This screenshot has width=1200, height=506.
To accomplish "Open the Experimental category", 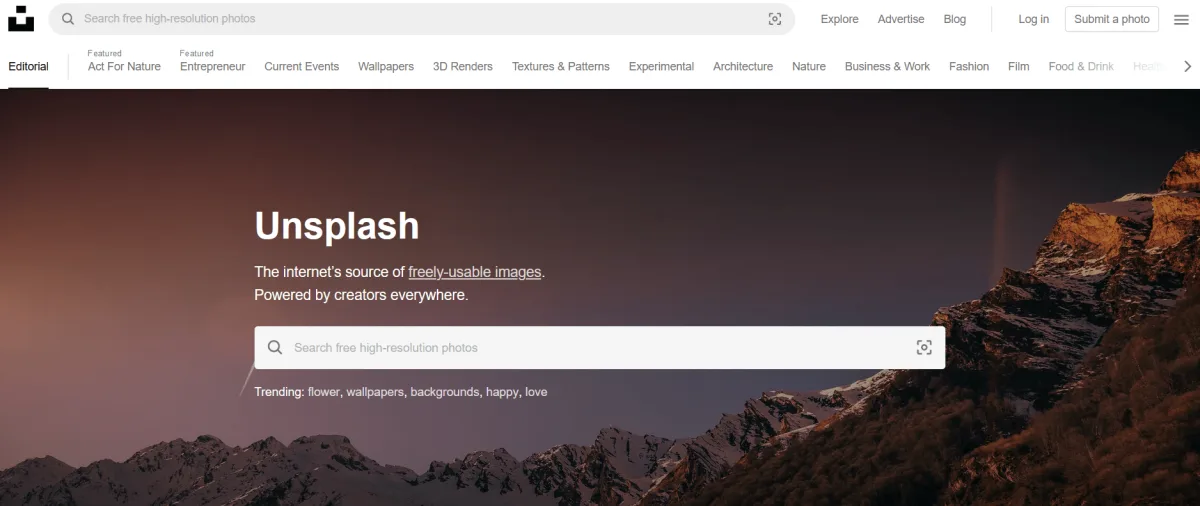I will [661, 66].
